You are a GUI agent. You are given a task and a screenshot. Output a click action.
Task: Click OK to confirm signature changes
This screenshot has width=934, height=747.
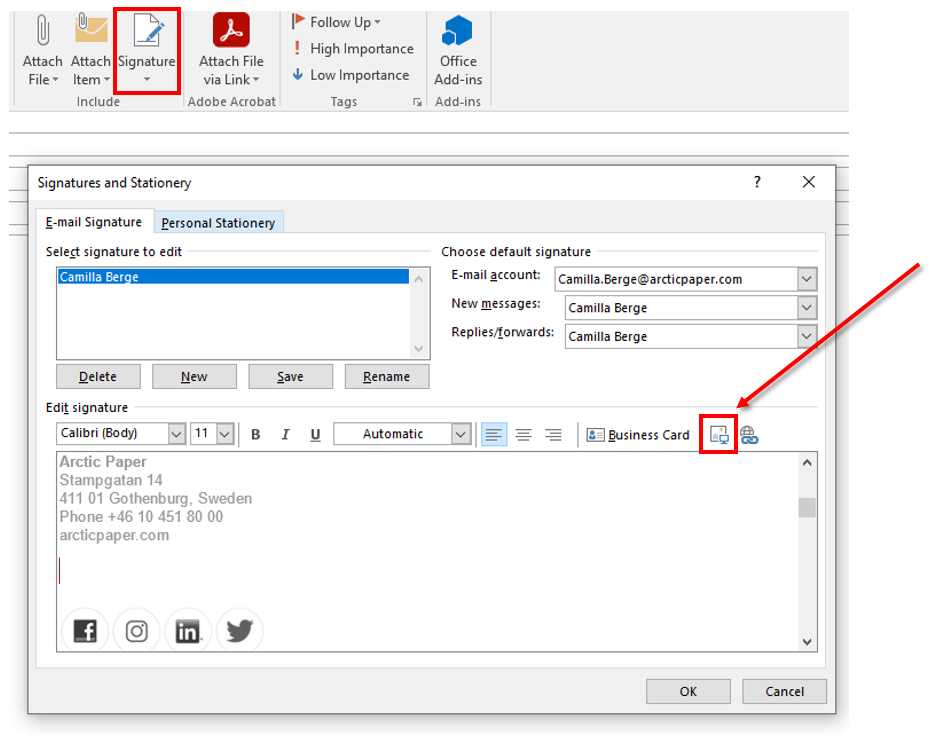click(688, 691)
